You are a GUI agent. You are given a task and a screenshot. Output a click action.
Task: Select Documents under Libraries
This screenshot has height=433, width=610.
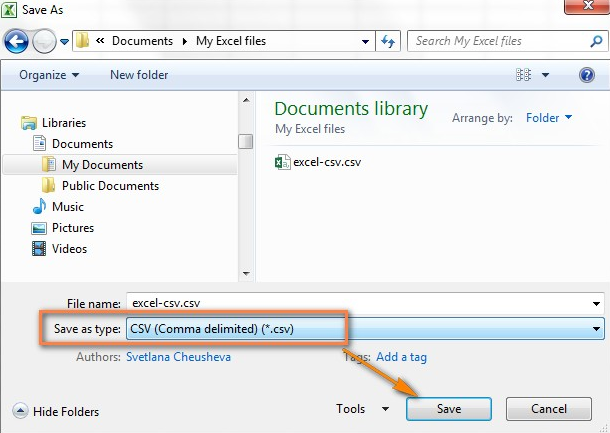82,144
